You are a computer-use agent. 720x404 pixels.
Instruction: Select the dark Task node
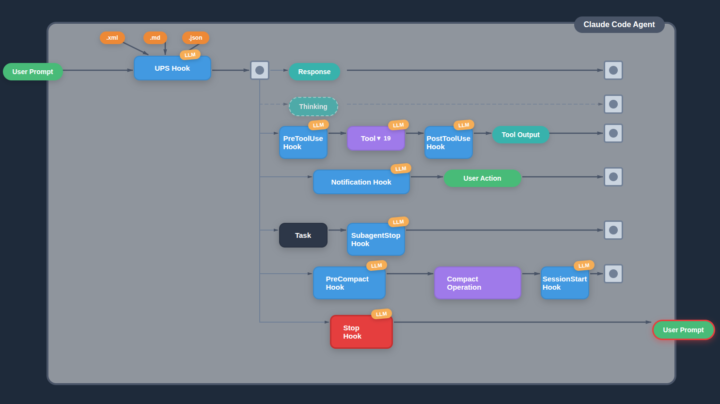coord(303,235)
